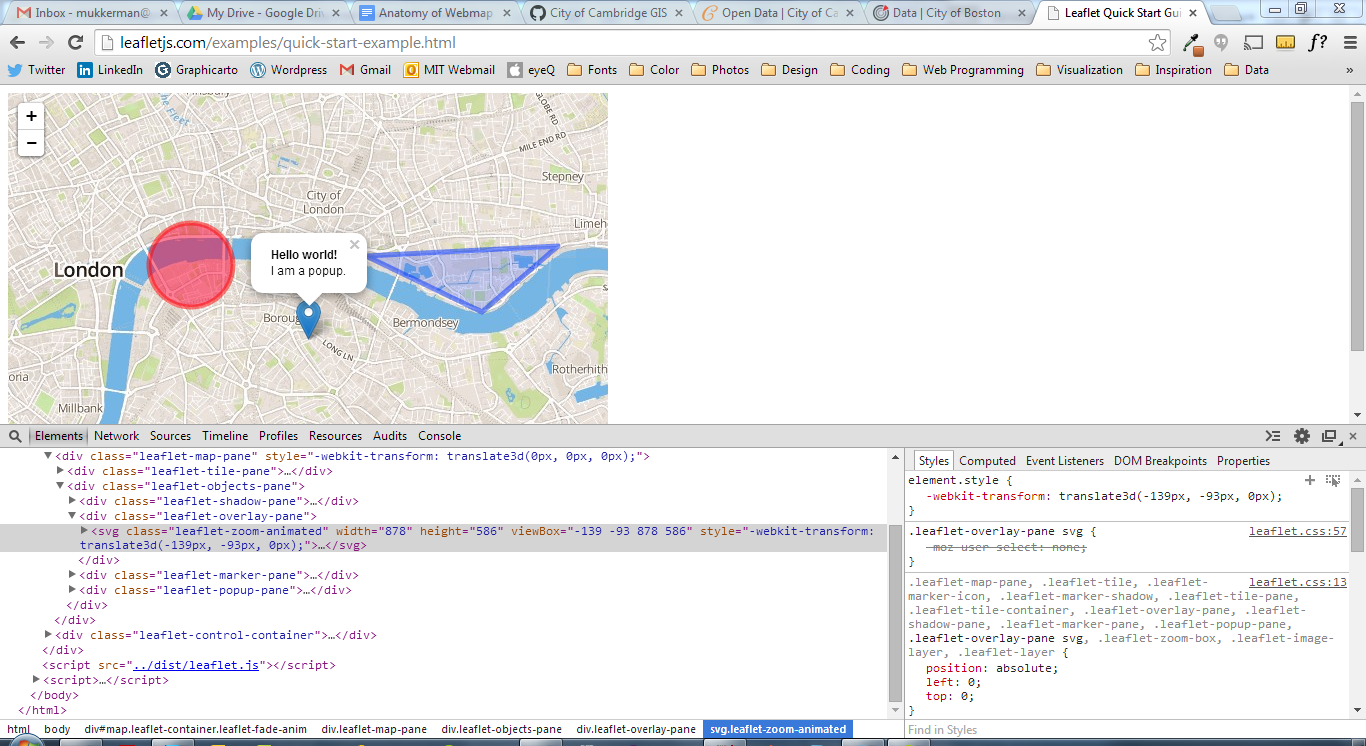1366x746 pixels.
Task: Open the LinkedIn bookmark
Action: (110, 70)
